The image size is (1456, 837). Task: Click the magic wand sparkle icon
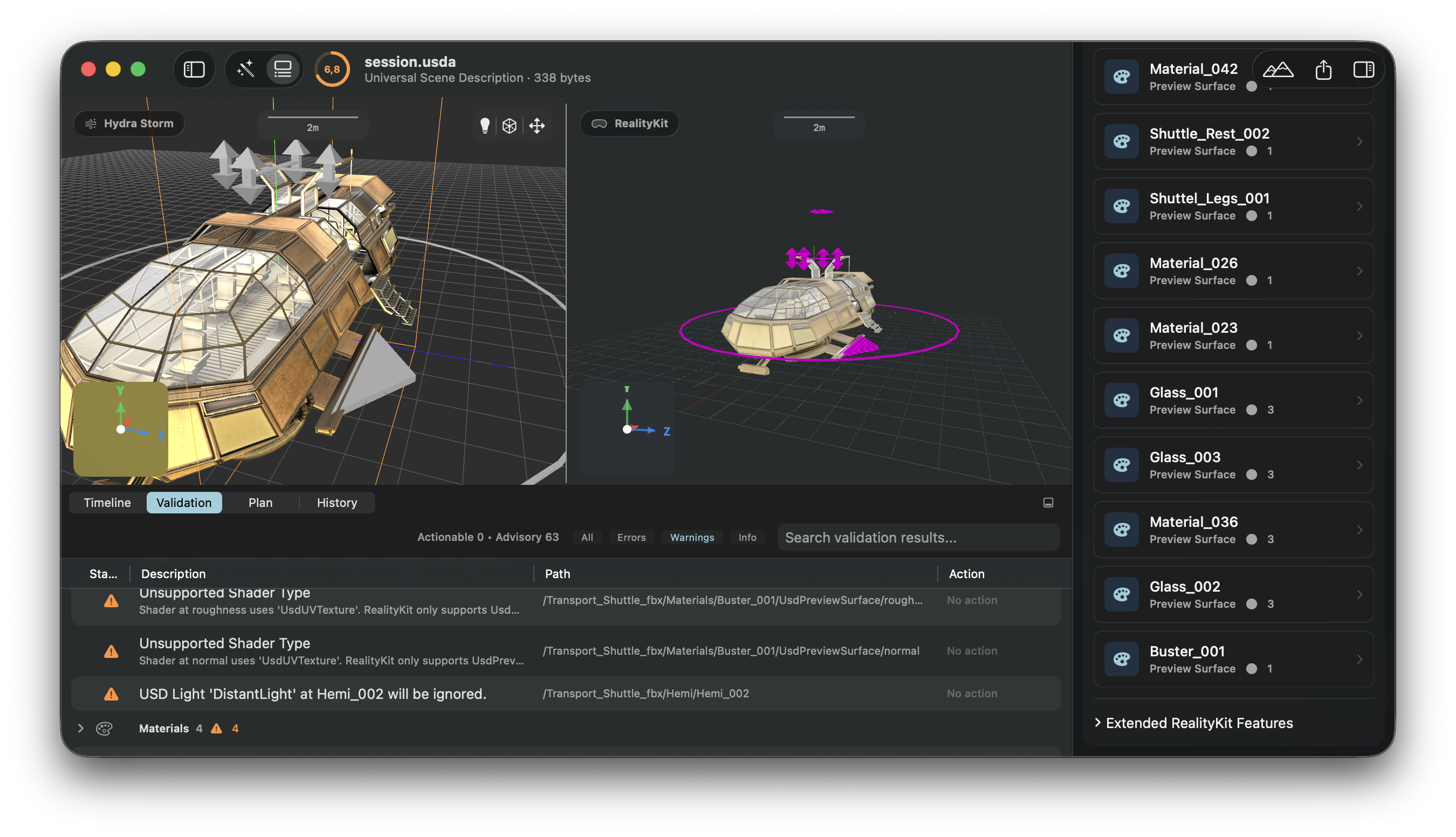[x=245, y=70]
